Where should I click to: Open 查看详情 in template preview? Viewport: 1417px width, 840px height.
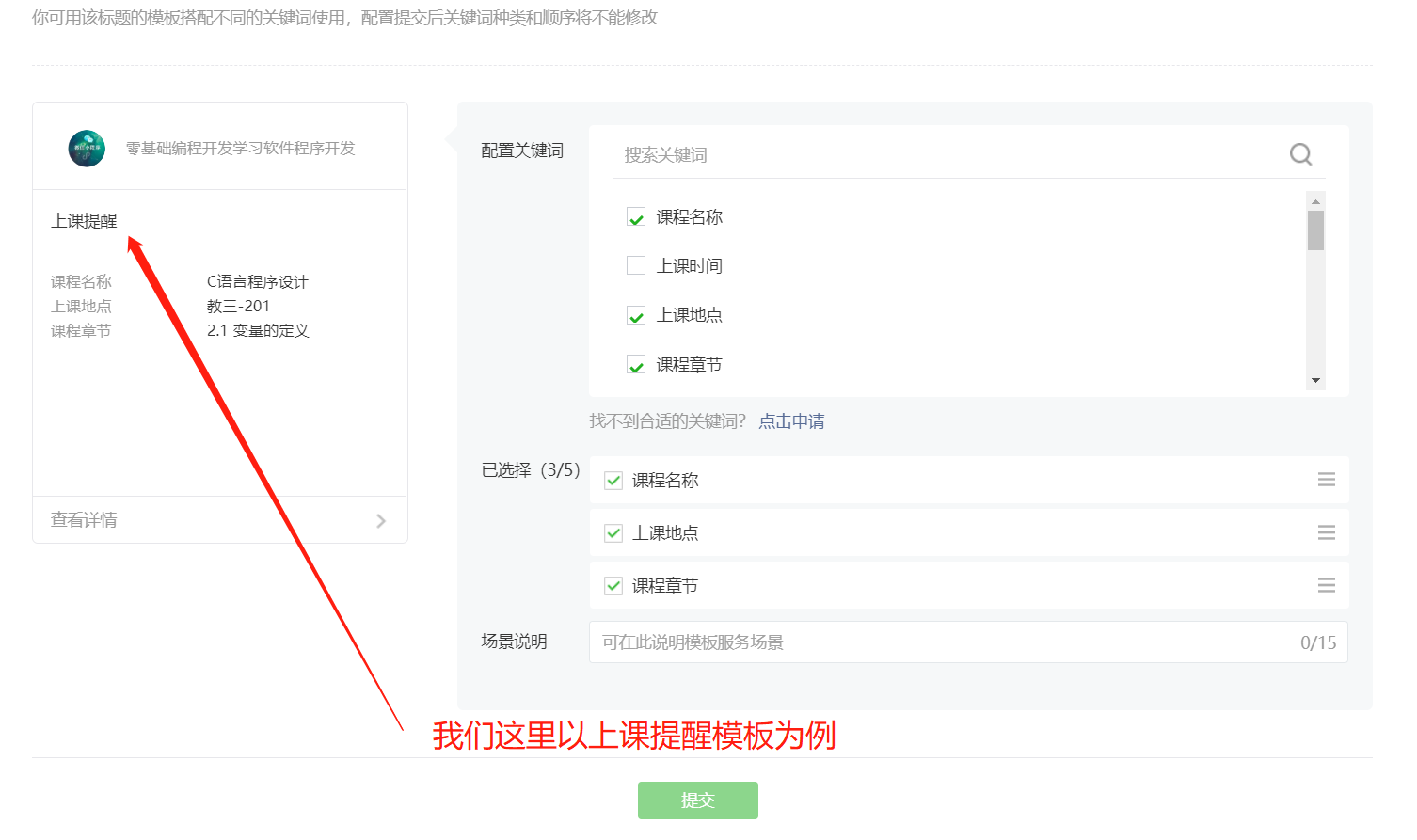(220, 520)
